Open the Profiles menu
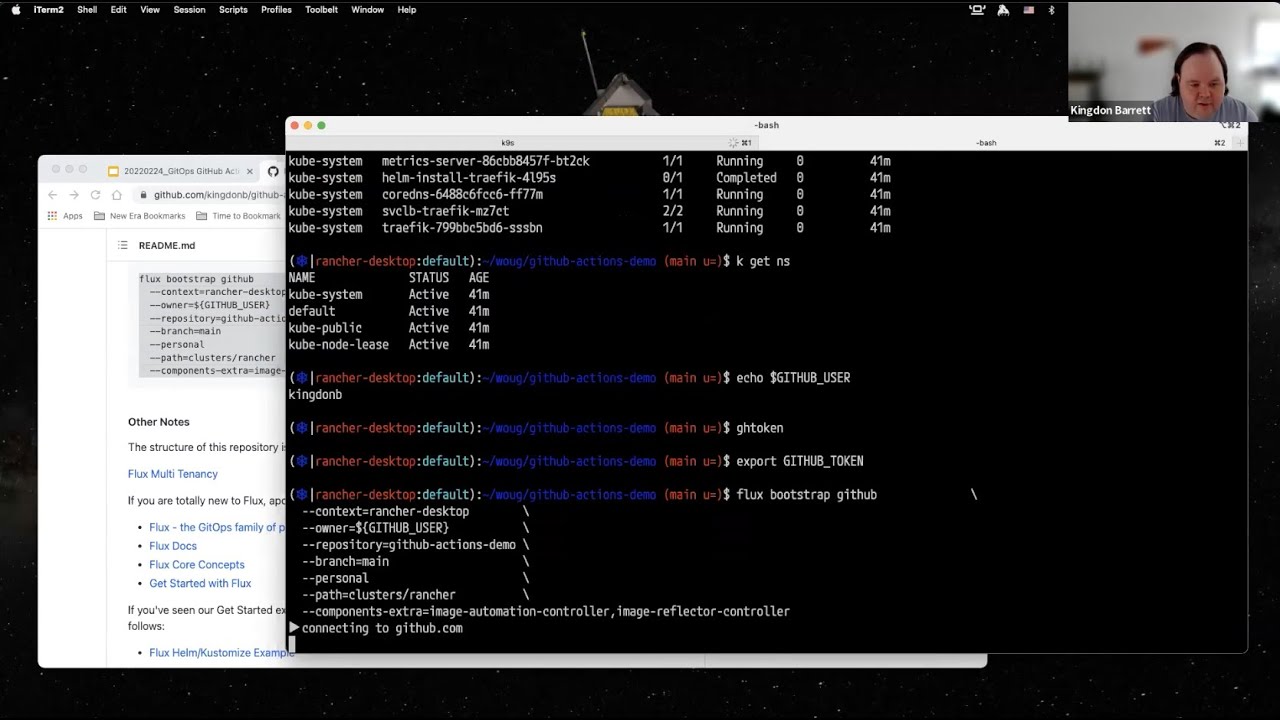The height and width of the screenshot is (720, 1280). click(276, 9)
